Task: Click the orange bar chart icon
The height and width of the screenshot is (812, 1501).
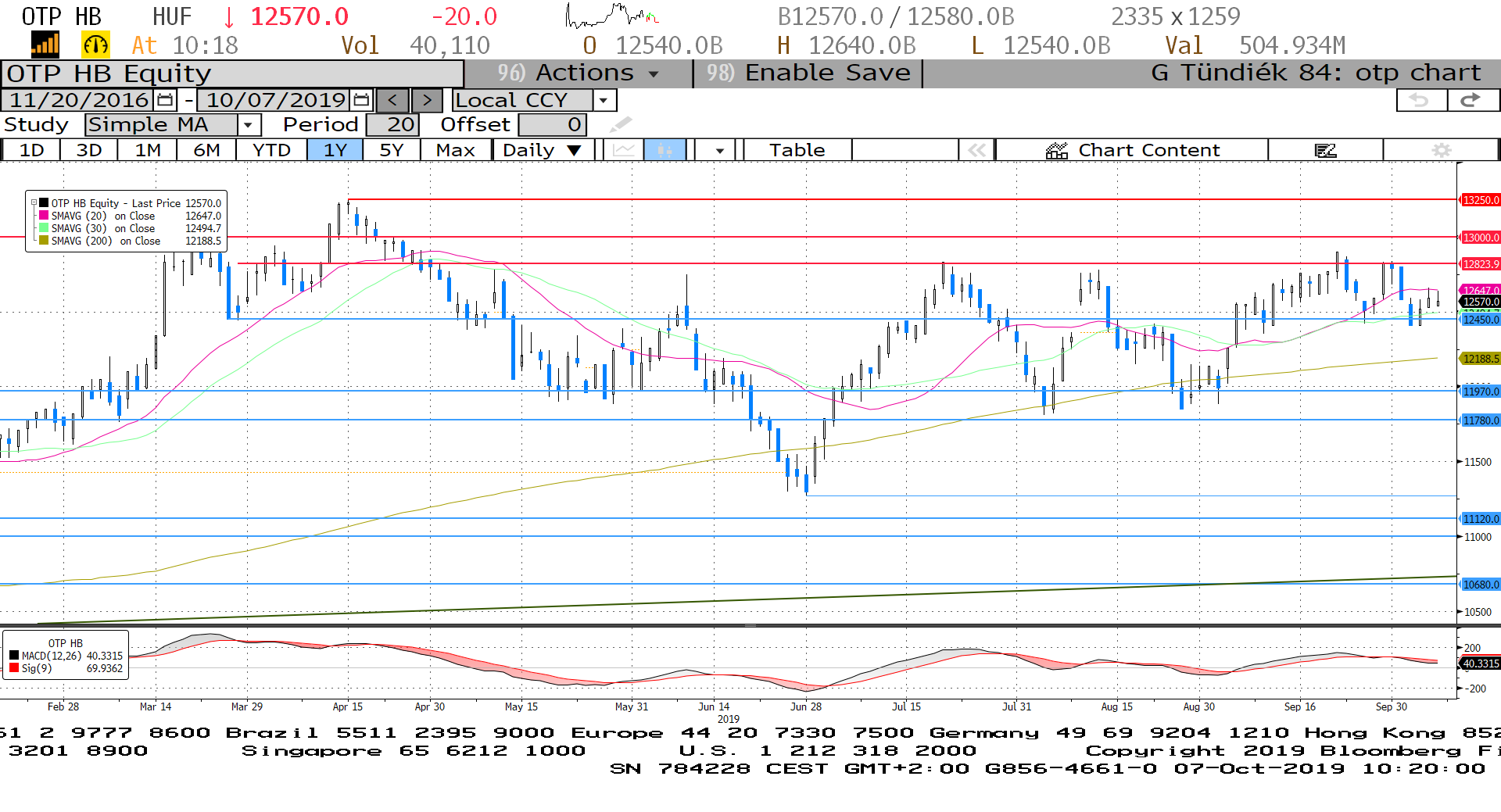Action: click(45, 45)
